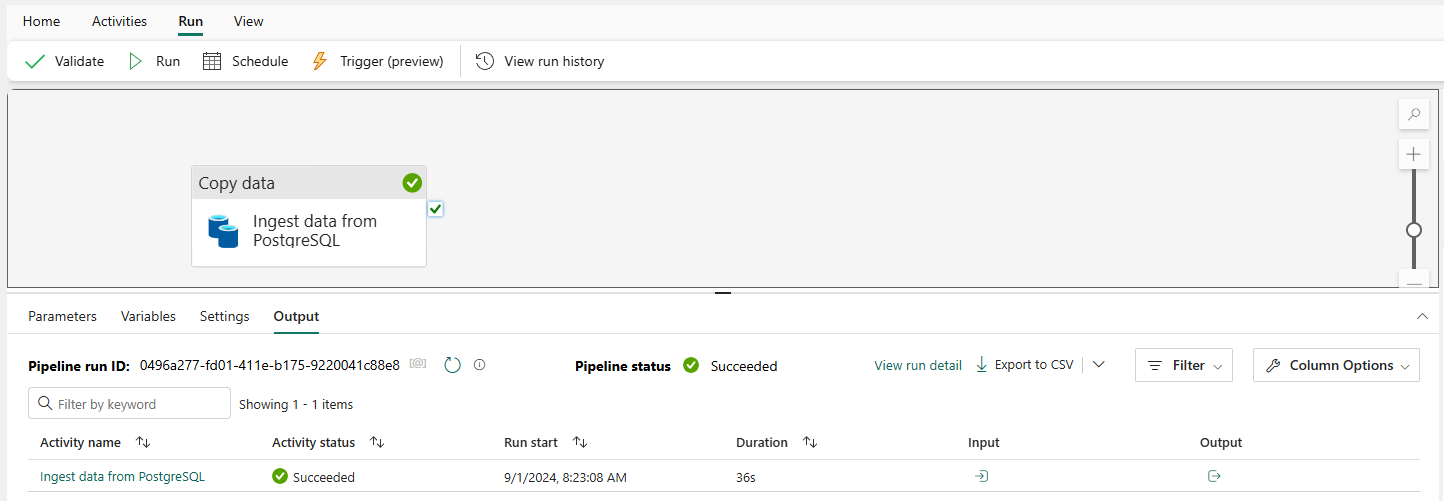1444x501 pixels.
Task: Click the zoom in plus button
Action: pos(1414,155)
